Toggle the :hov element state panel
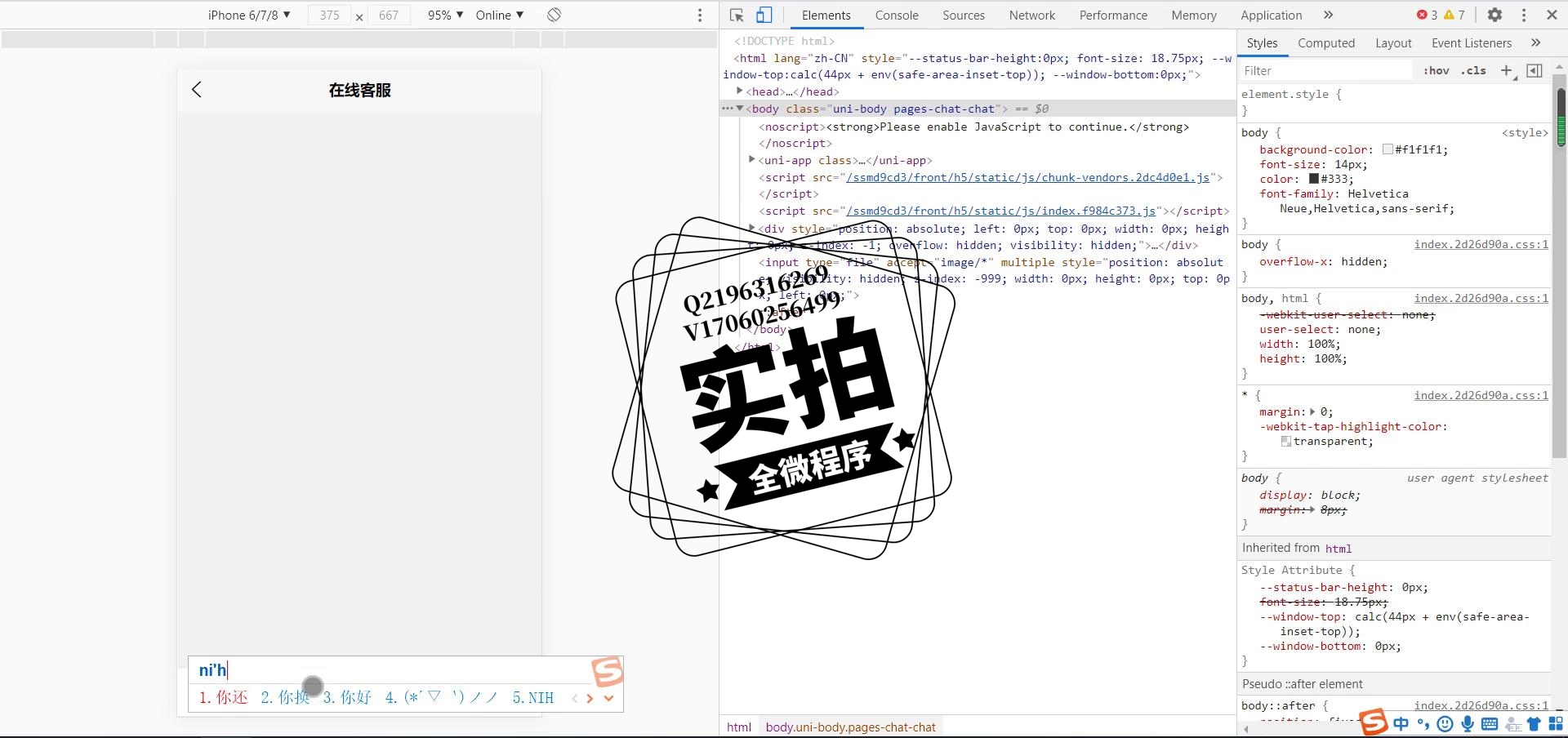Screen dimensions: 1568x738 point(1437,71)
